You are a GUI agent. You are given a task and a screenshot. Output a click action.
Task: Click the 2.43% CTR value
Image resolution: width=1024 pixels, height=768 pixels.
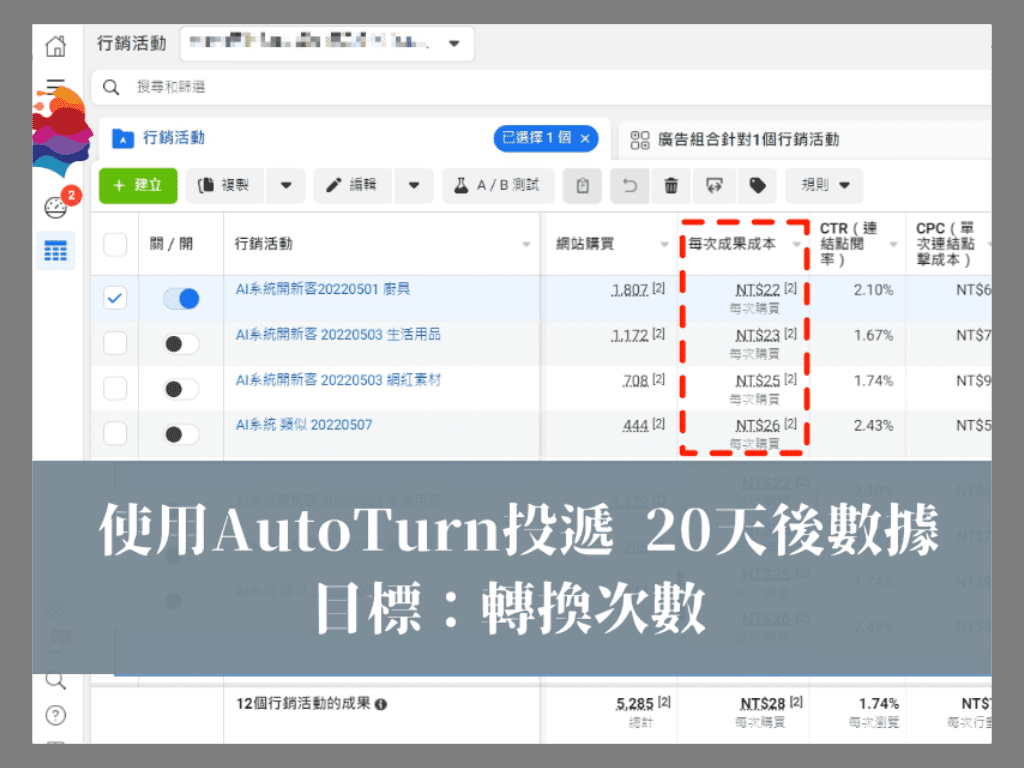tap(874, 426)
